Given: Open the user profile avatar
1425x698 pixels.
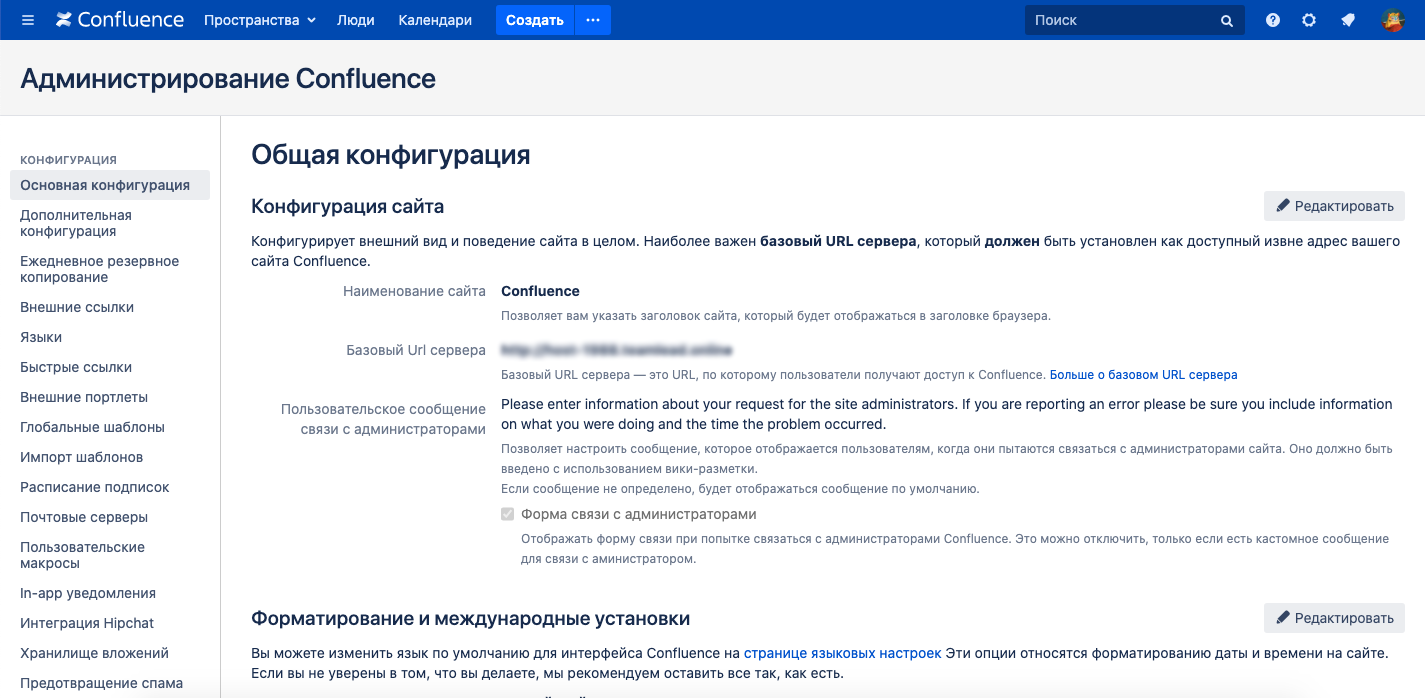Looking at the screenshot, I should click(1393, 20).
